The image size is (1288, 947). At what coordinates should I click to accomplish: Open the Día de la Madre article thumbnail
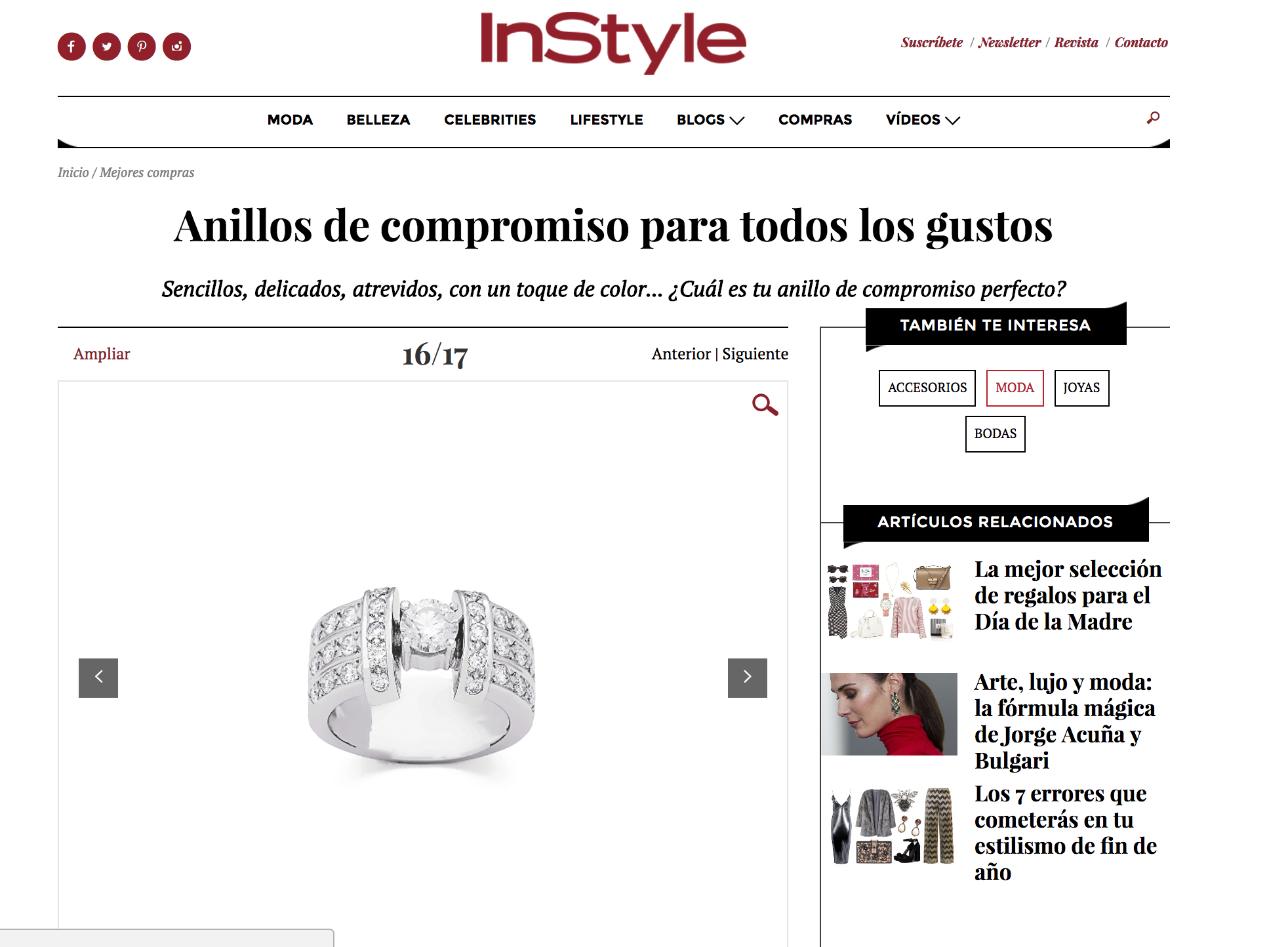click(x=890, y=600)
